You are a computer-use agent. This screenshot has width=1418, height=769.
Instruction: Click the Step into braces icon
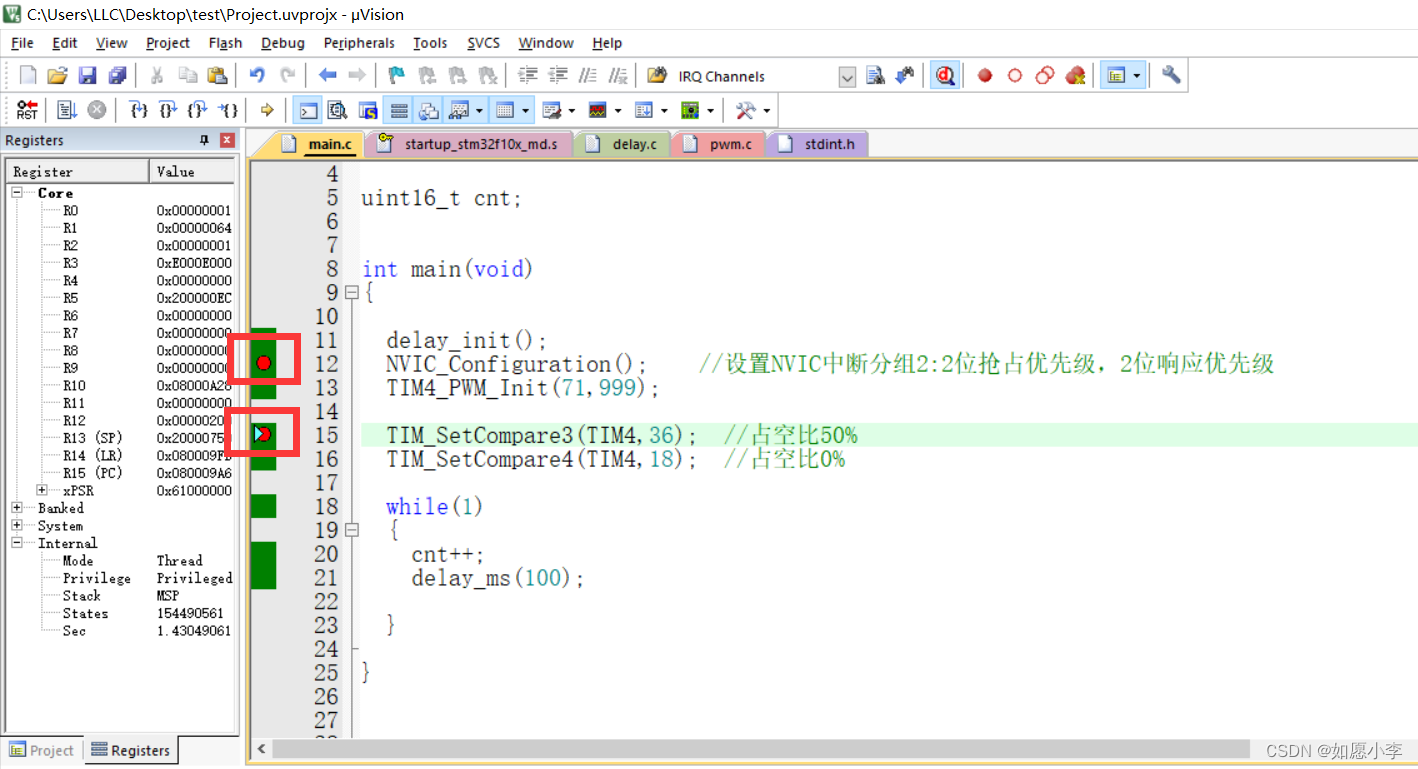tap(139, 110)
